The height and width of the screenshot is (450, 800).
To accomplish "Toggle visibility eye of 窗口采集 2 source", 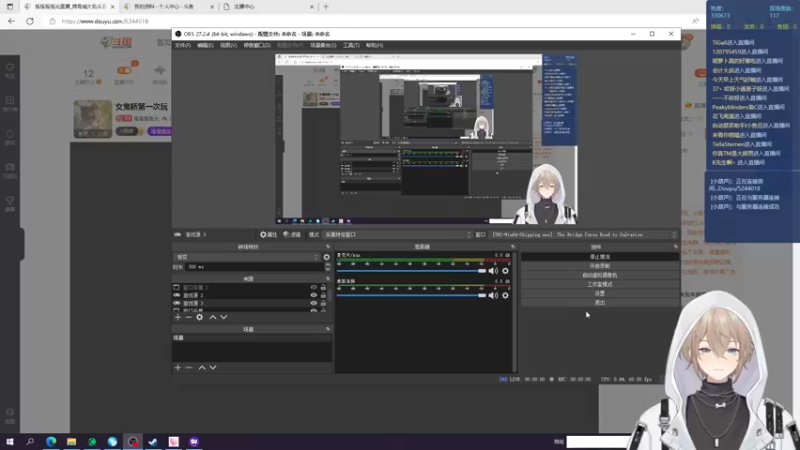I will pos(314,288).
